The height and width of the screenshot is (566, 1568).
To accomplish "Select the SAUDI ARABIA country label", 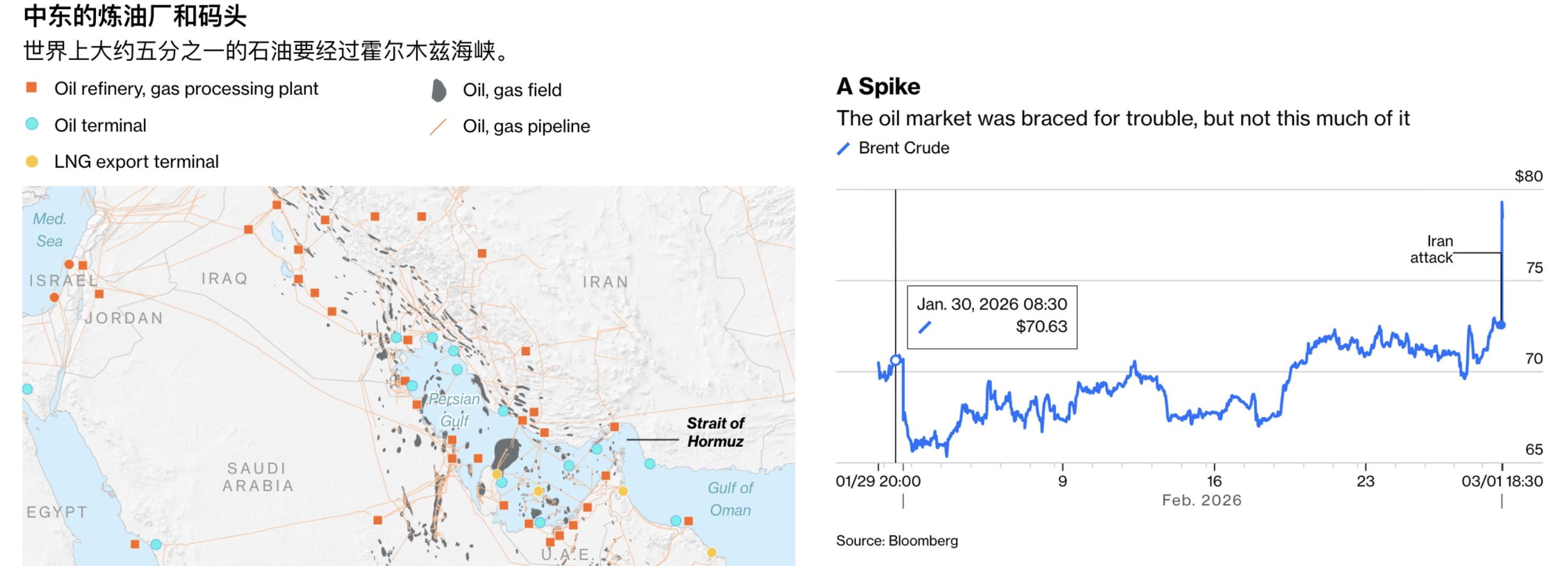I will [258, 476].
